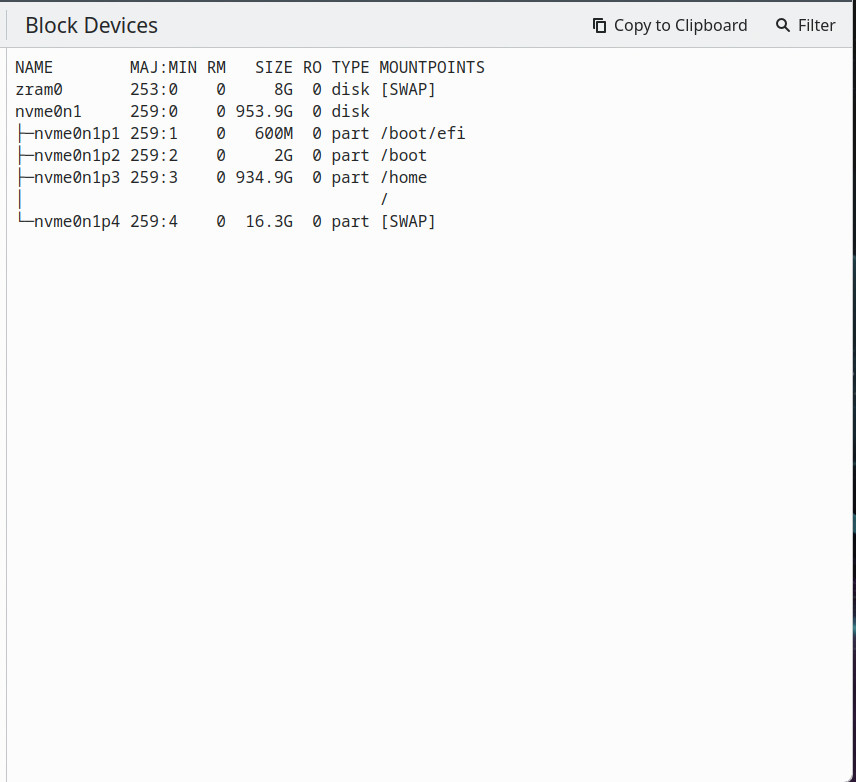Screen dimensions: 856x782
Task: Click the Copy to Clipboard label
Action: click(x=680, y=25)
